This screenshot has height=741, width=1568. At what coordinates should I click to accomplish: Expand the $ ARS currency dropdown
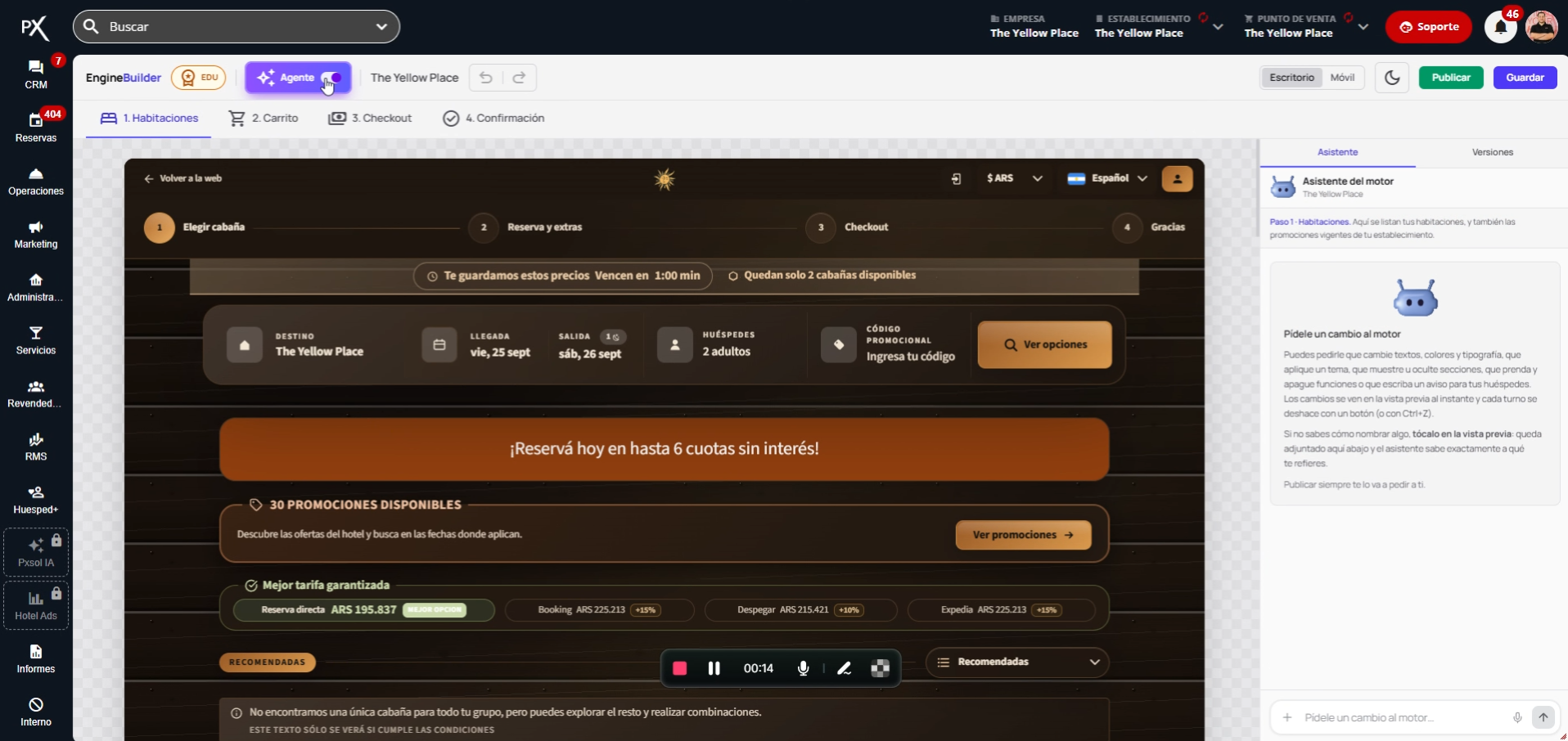coord(1014,178)
